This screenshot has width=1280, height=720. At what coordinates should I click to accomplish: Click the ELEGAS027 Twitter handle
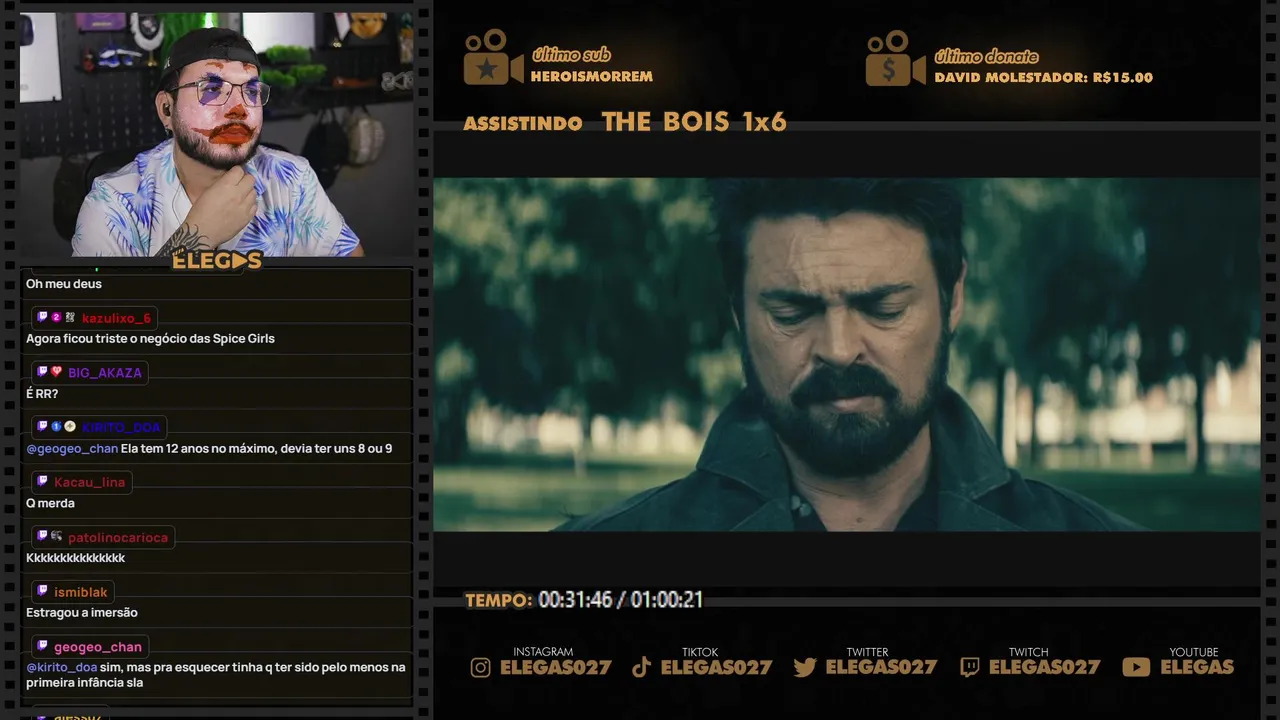pyautogui.click(x=881, y=667)
